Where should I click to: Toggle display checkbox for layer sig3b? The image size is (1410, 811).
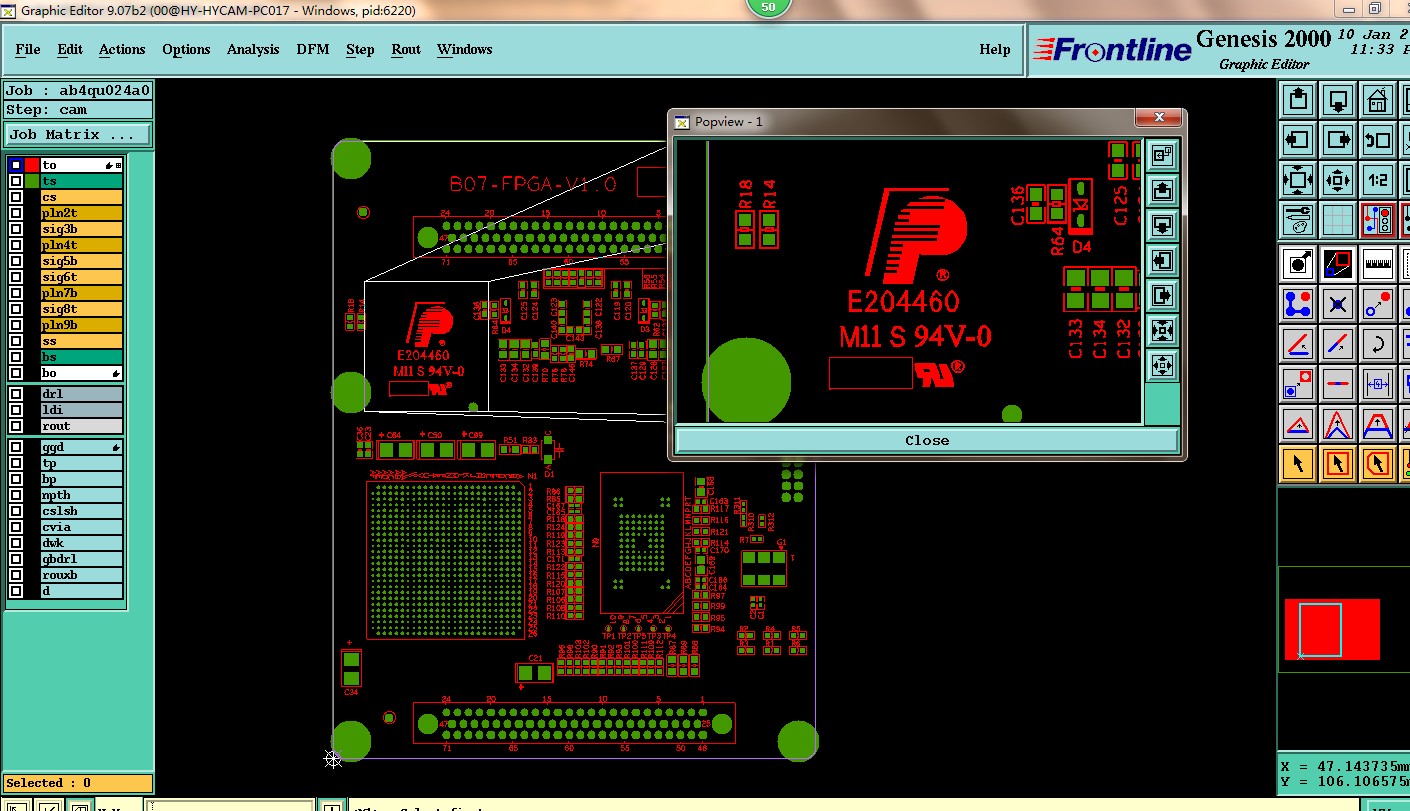tap(15, 229)
